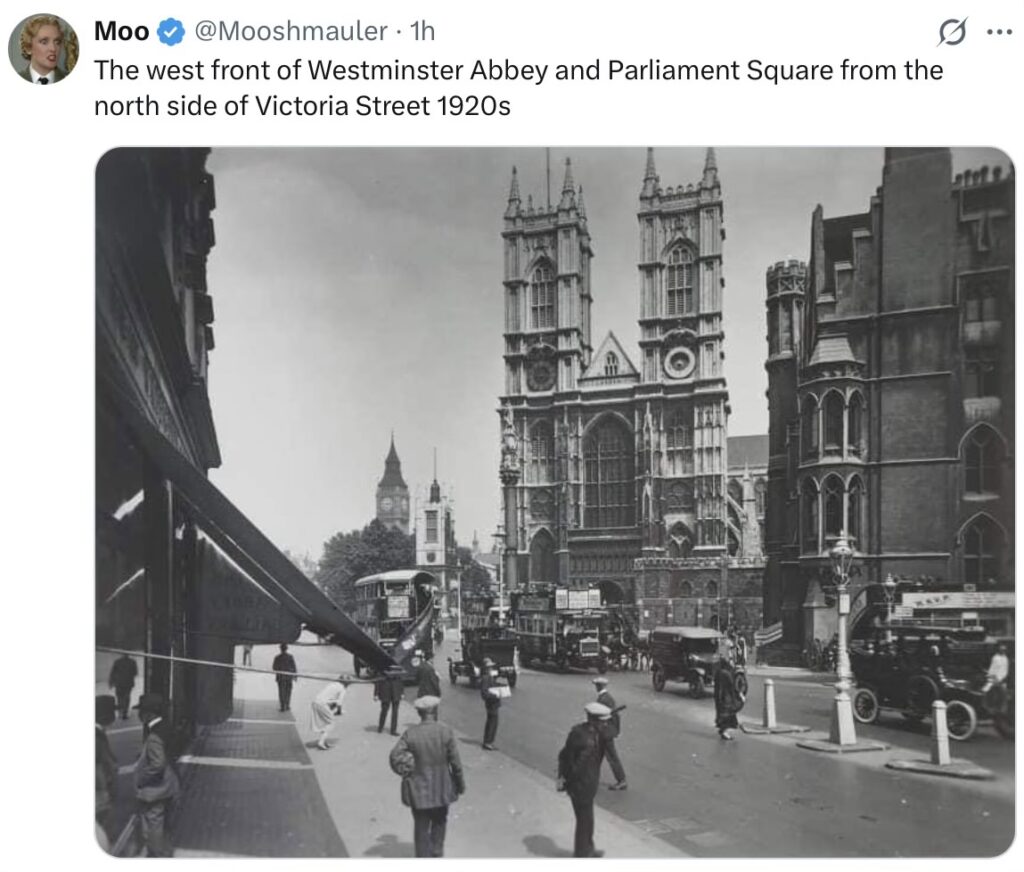Open Moo's profile avatar picture
Screen dimensions: 1024x872
coord(43,48)
